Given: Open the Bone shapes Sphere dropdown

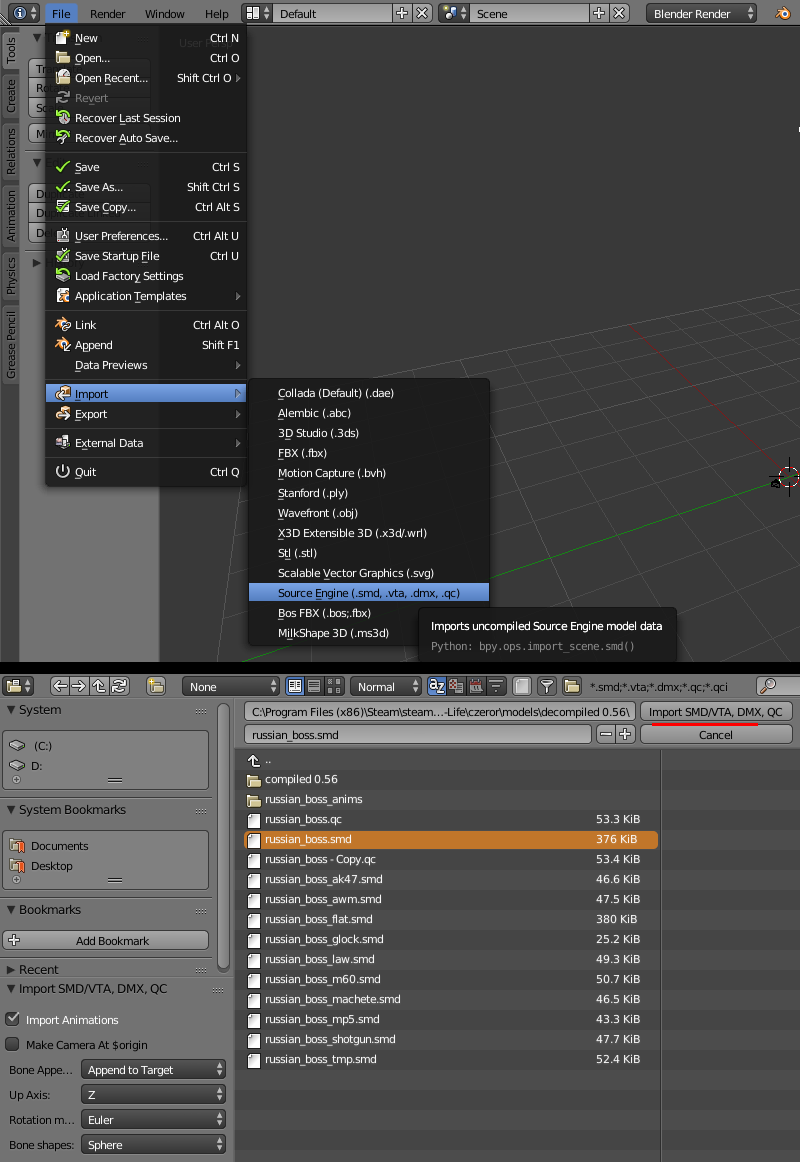Looking at the screenshot, I should [153, 1145].
